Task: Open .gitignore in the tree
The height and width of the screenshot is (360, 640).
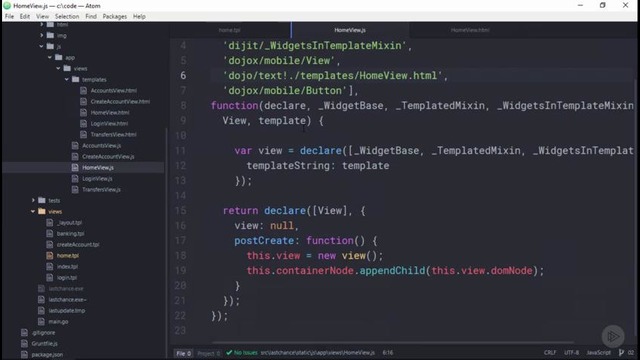Action: (43, 333)
